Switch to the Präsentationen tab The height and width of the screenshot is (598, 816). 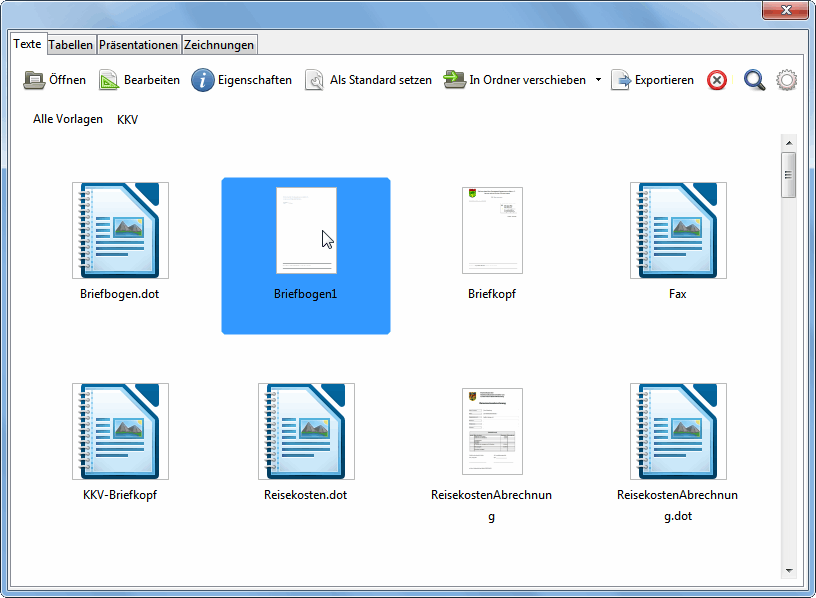click(x=139, y=44)
